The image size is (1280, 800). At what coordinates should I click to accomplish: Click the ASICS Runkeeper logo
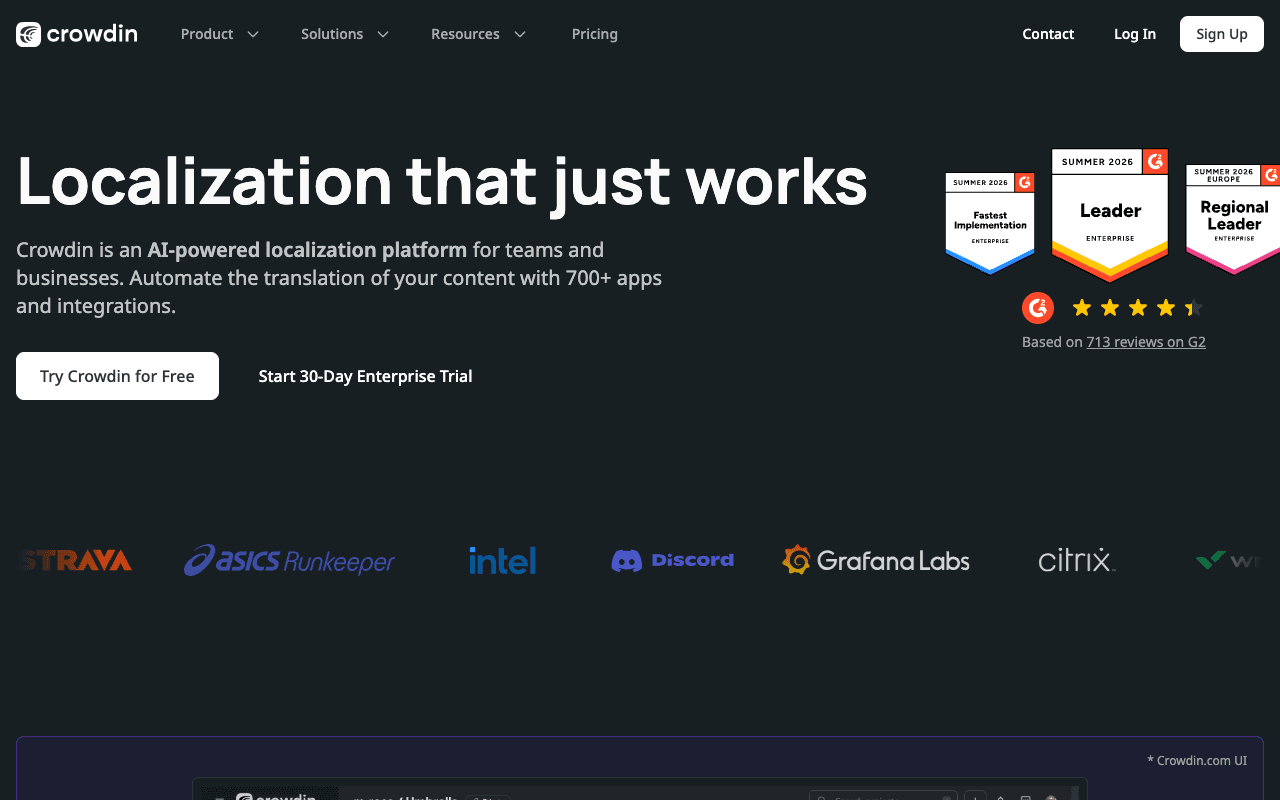(x=289, y=560)
